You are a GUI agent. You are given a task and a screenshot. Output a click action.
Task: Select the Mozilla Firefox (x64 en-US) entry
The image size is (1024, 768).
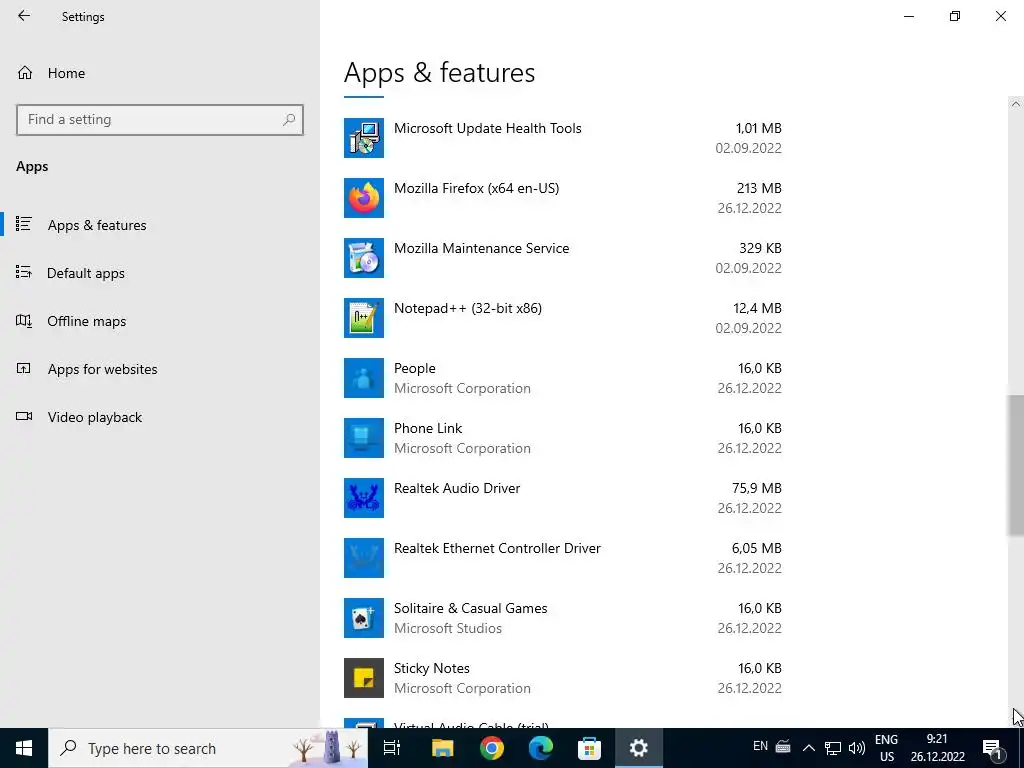tap(563, 198)
